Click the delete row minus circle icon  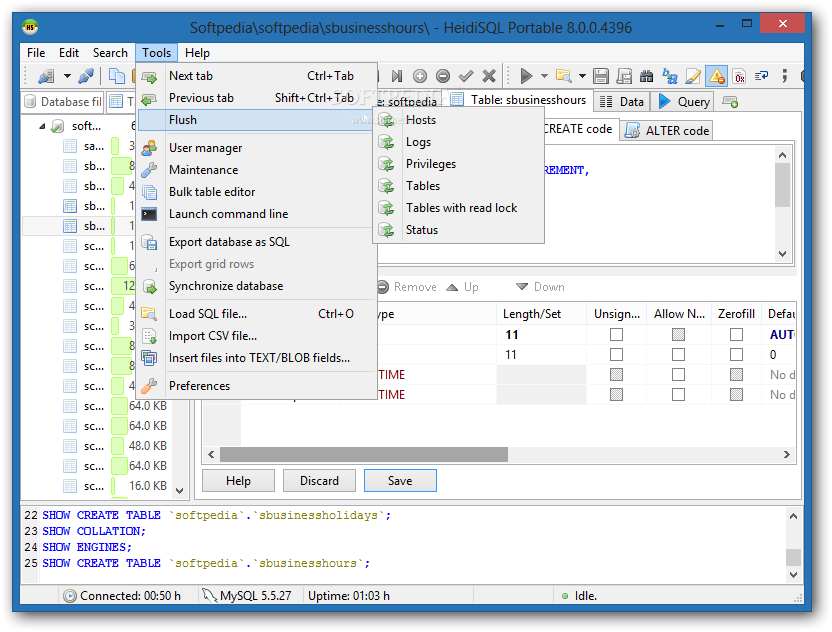pos(443,76)
